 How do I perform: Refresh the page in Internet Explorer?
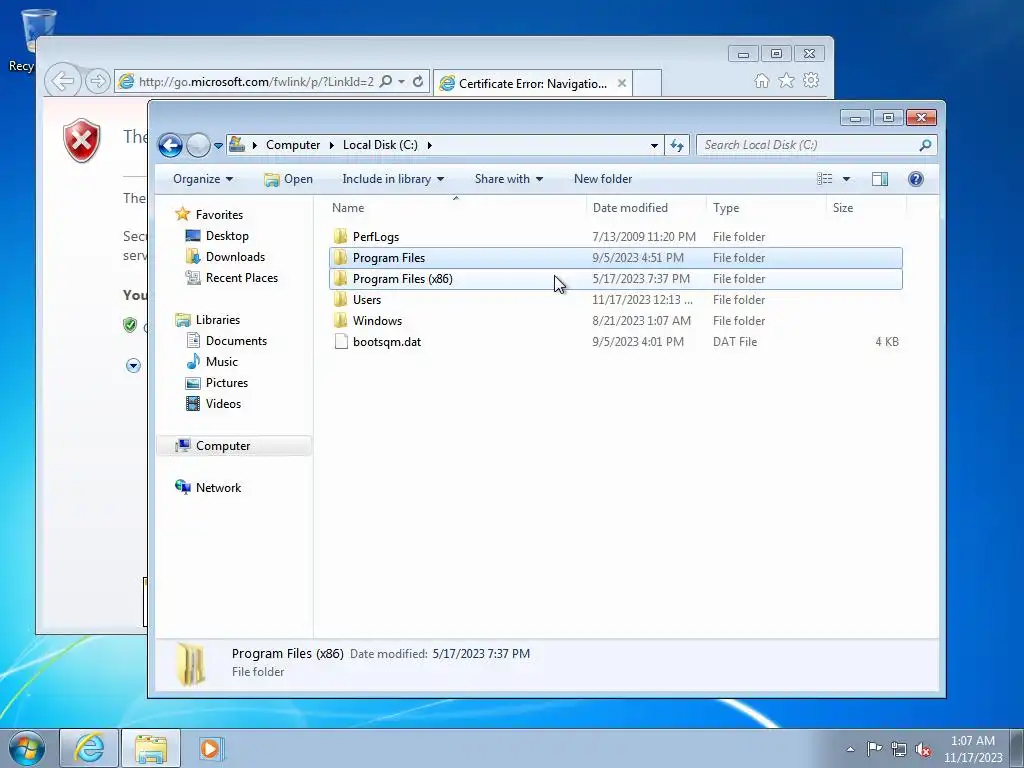(418, 82)
